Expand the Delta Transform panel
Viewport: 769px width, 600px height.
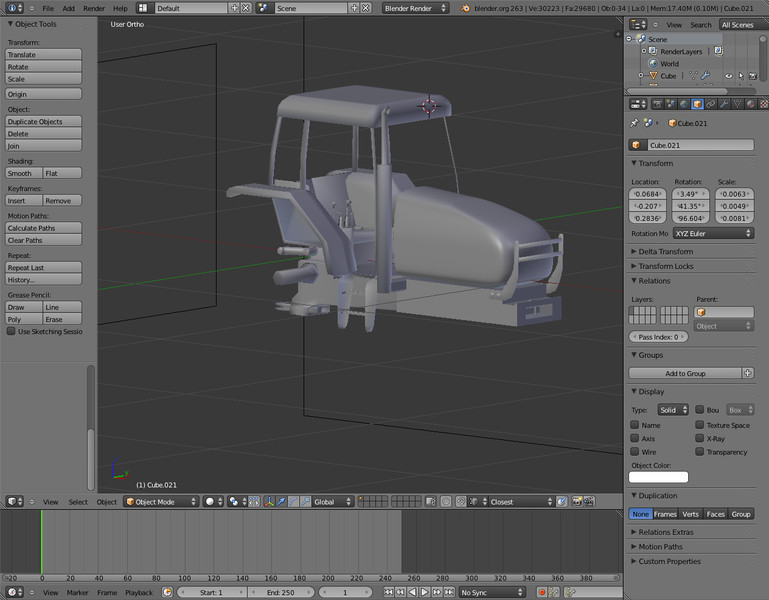(666, 251)
